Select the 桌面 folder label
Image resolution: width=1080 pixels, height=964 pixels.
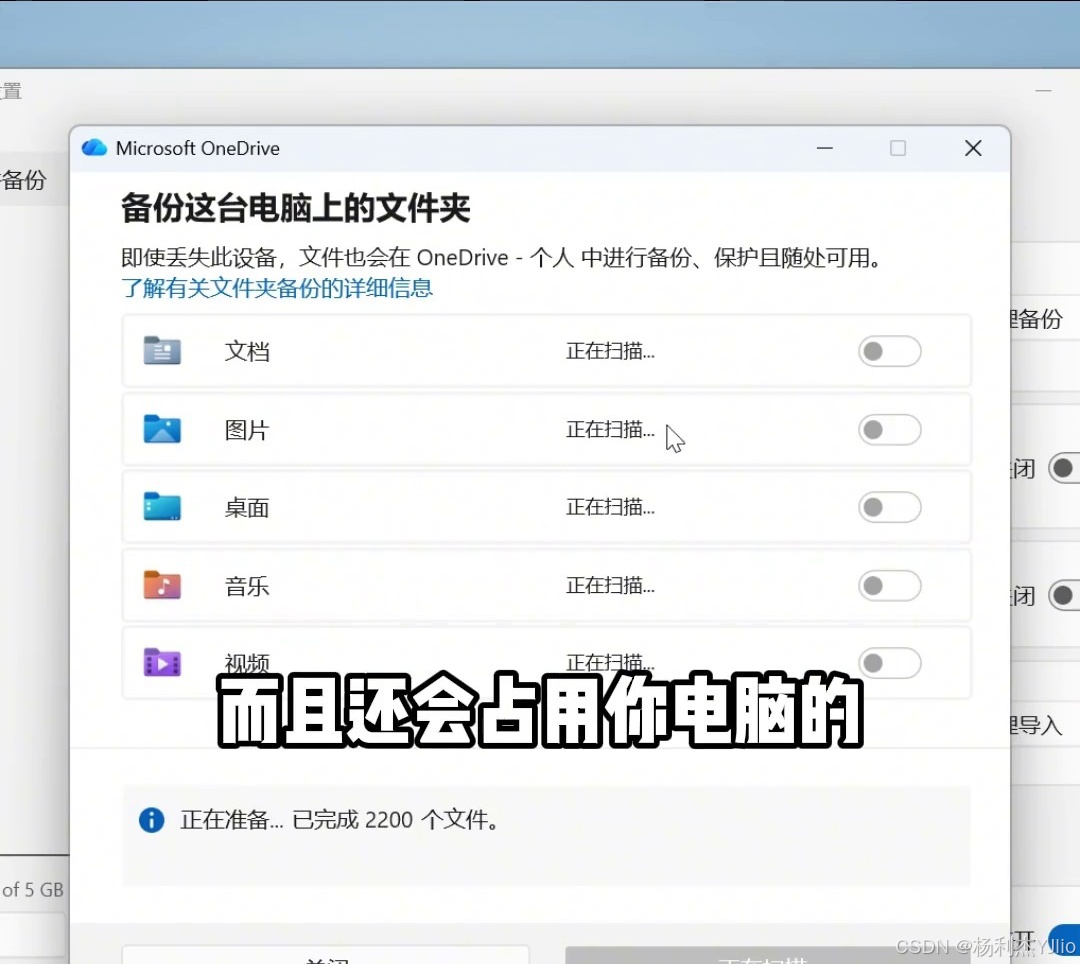point(247,508)
